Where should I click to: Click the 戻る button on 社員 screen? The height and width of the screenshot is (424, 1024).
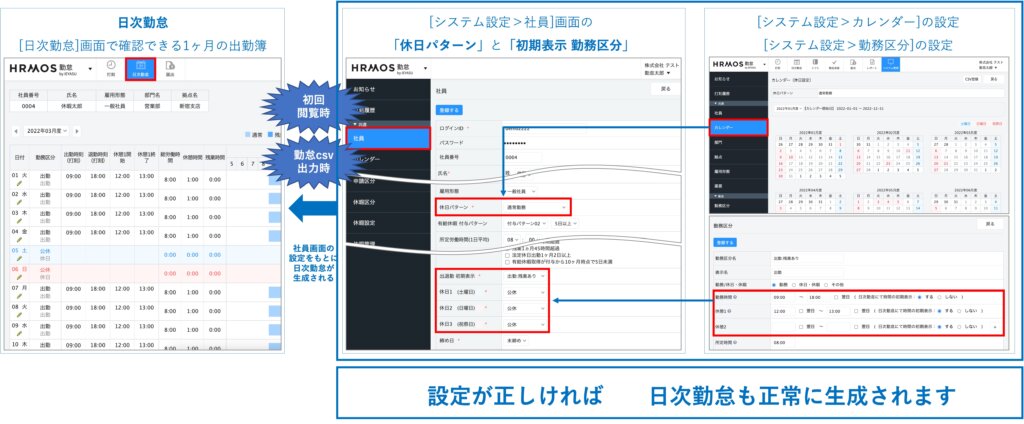point(666,88)
